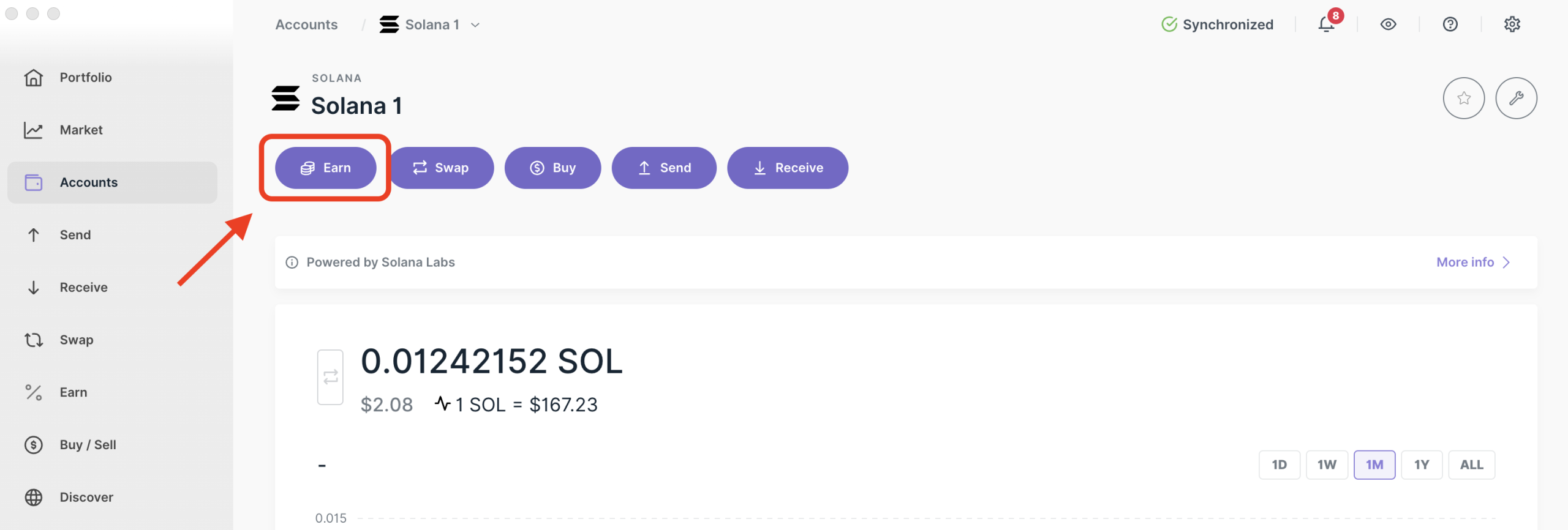This screenshot has width=1568, height=530.
Task: Click the Discover globe icon in sidebar
Action: [34, 498]
